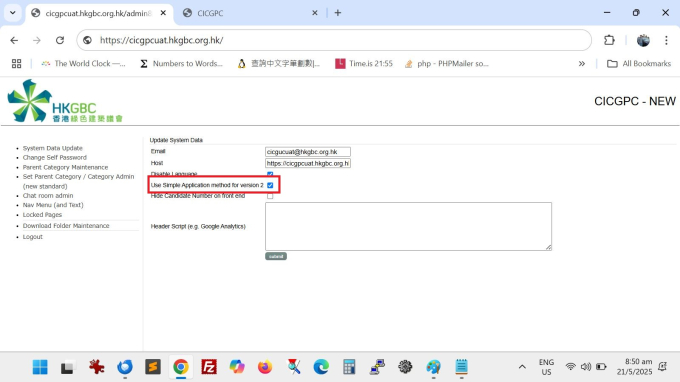Open Chat room admin link

(48, 196)
